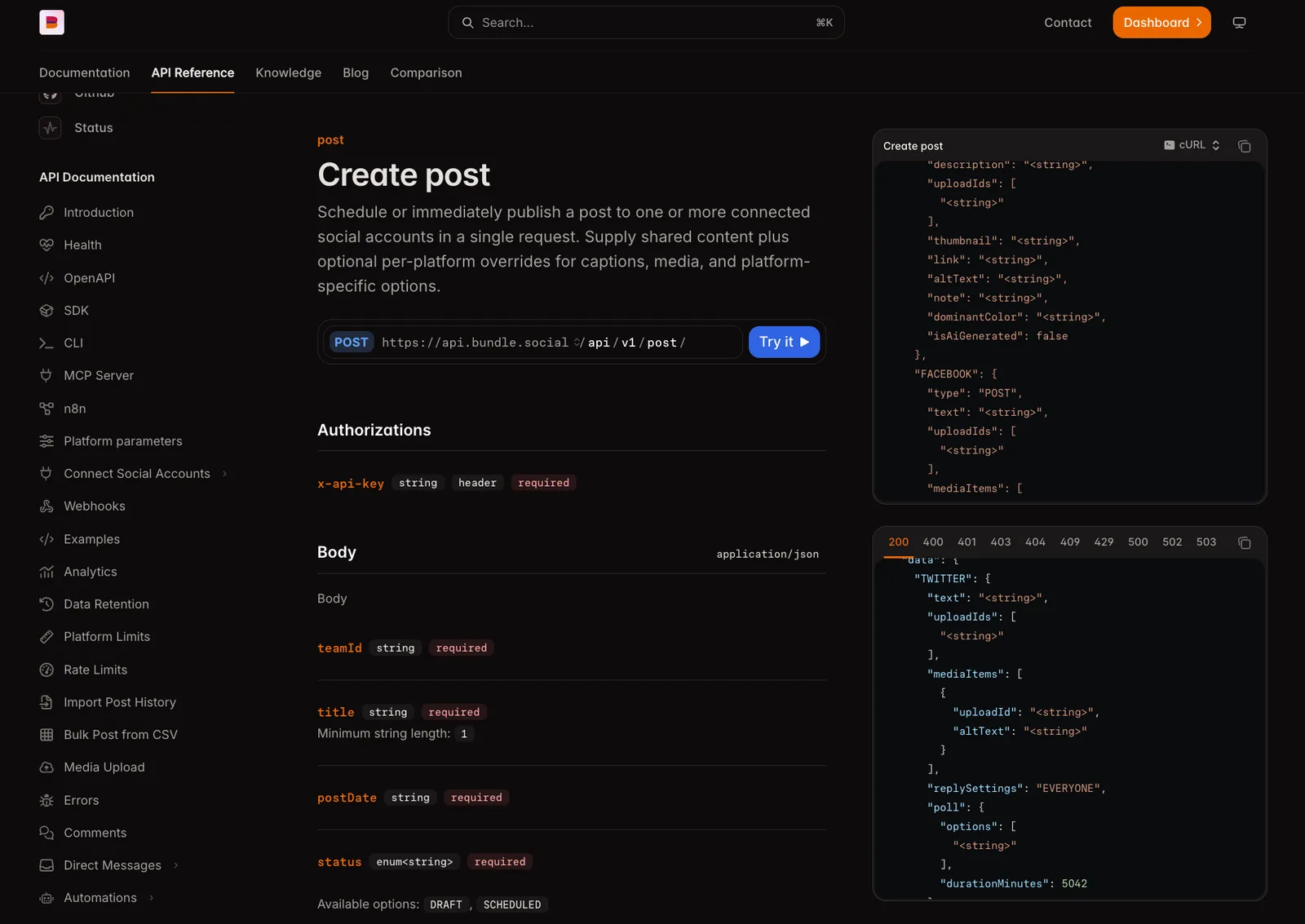Click the Platform parameters sliders icon
Viewport: 1305px width, 924px height.
tap(46, 441)
